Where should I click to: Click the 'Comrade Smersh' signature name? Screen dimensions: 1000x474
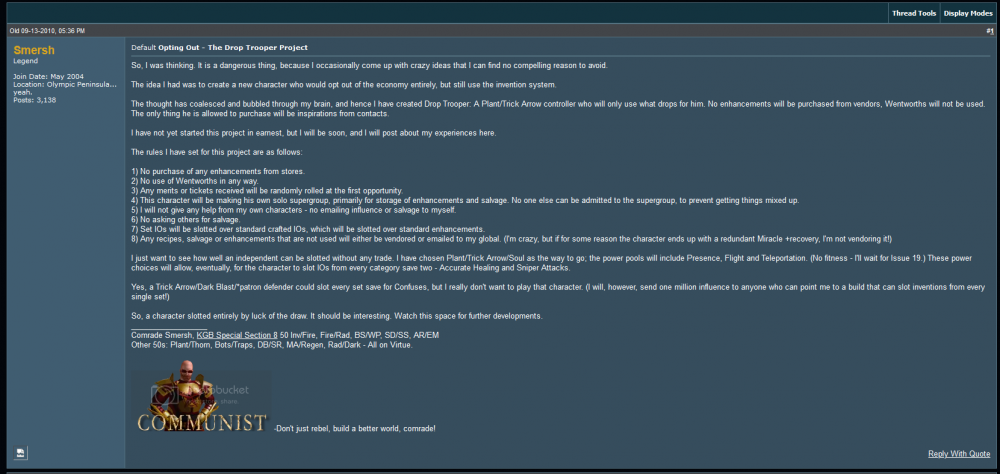(x=162, y=335)
